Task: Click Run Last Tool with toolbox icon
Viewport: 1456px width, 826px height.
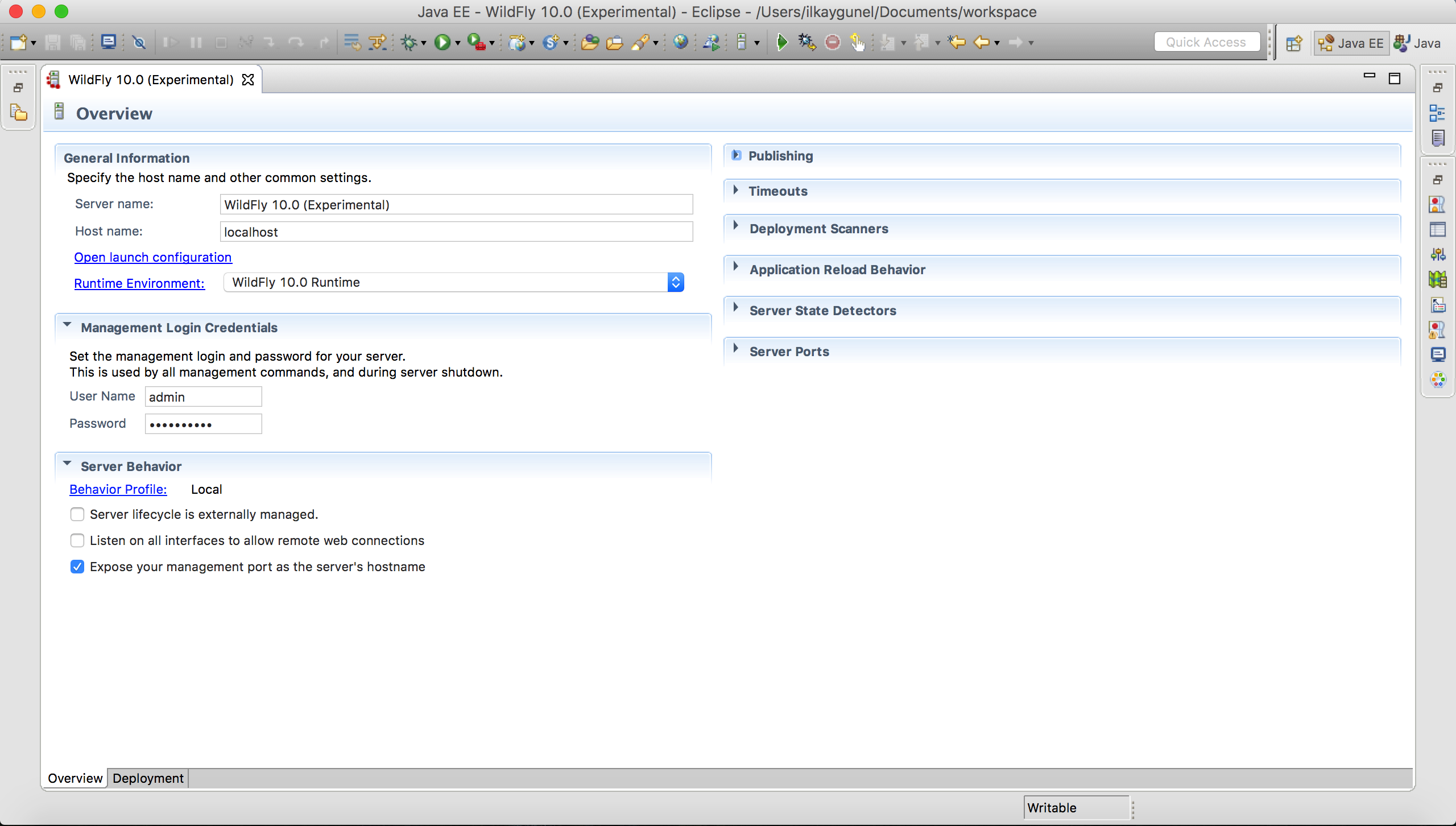Action: click(476, 43)
